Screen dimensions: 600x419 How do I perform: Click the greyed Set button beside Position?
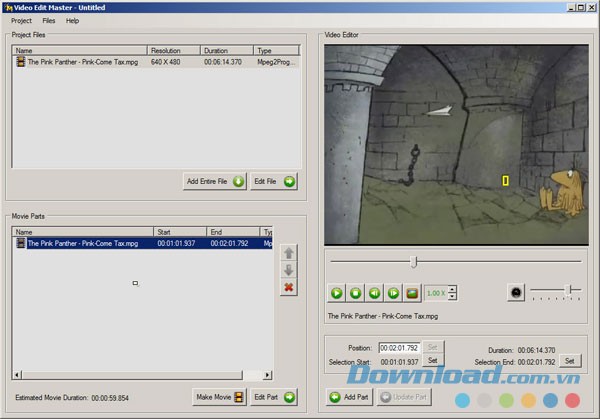tap(433, 347)
